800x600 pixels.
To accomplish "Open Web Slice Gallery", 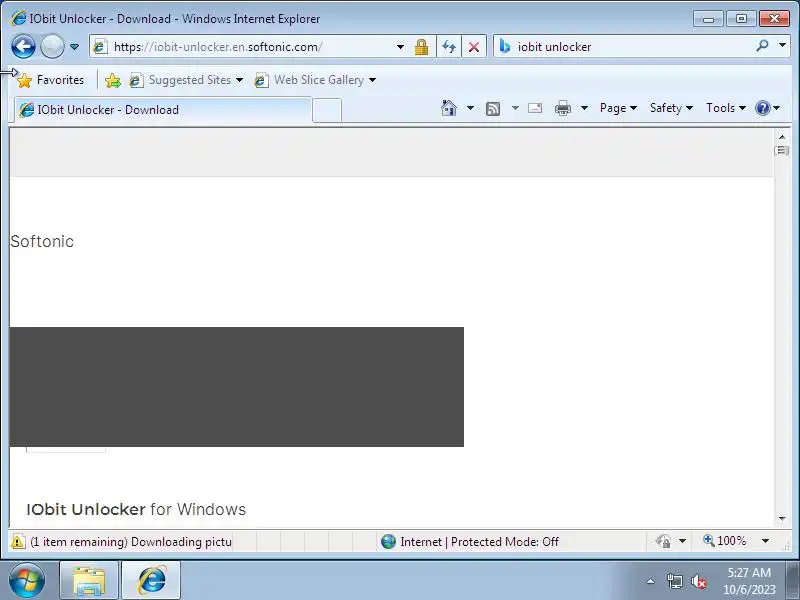I will point(315,80).
